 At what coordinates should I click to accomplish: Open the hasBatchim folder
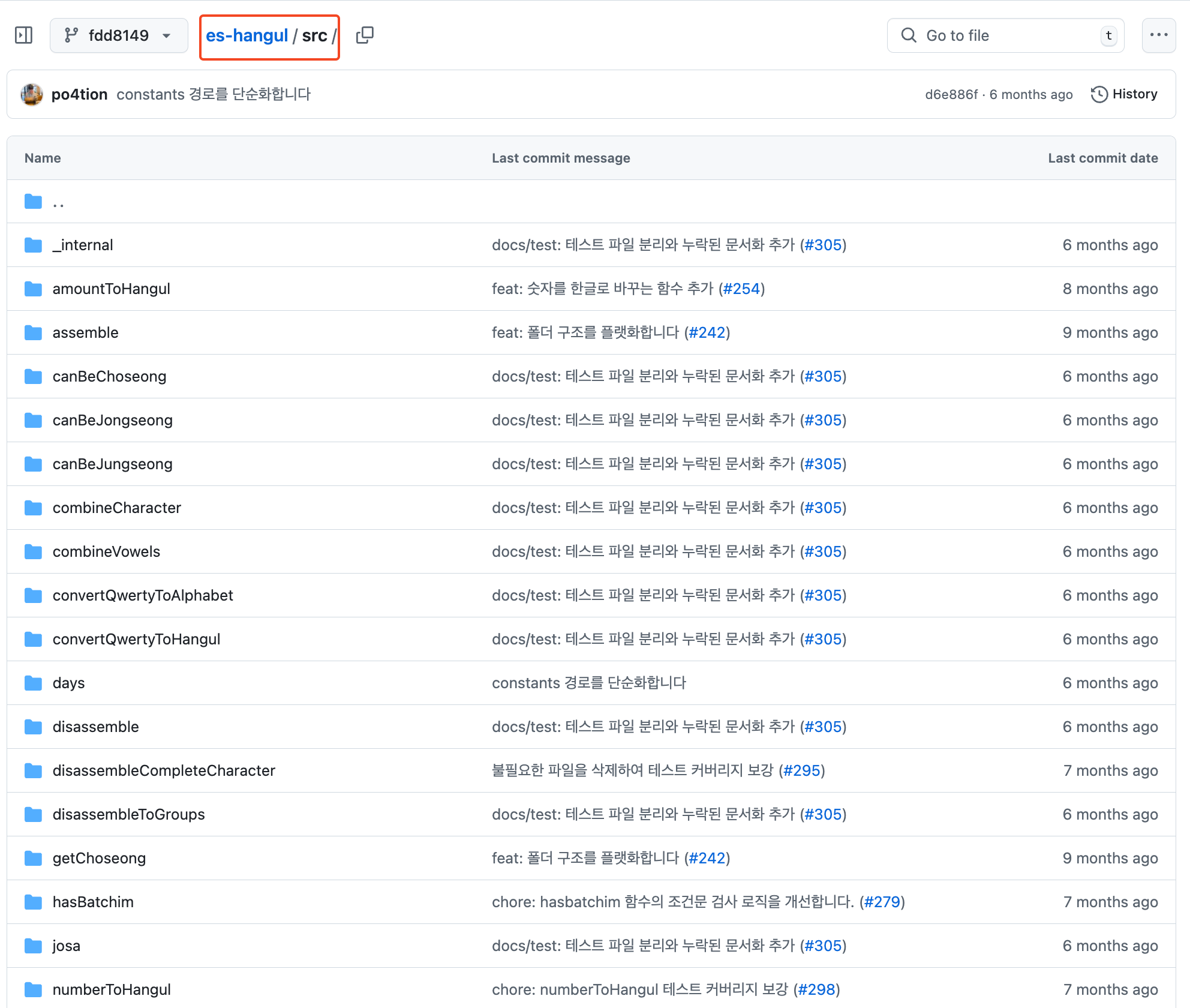(93, 902)
